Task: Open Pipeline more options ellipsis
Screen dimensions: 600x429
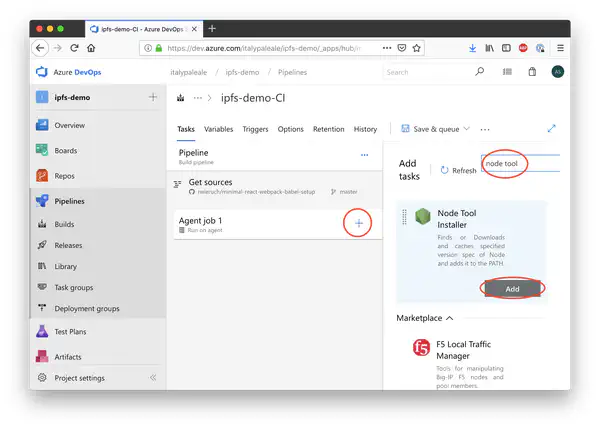Action: [x=364, y=154]
